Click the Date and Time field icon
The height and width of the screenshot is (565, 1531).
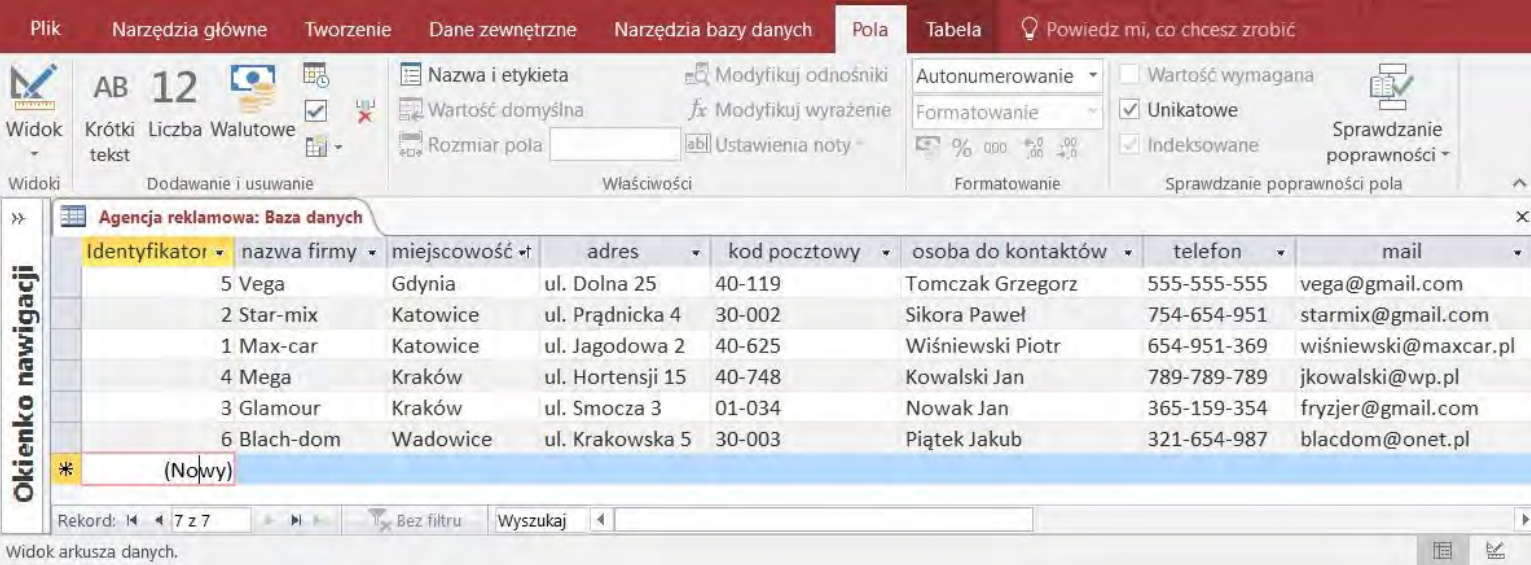click(x=315, y=74)
